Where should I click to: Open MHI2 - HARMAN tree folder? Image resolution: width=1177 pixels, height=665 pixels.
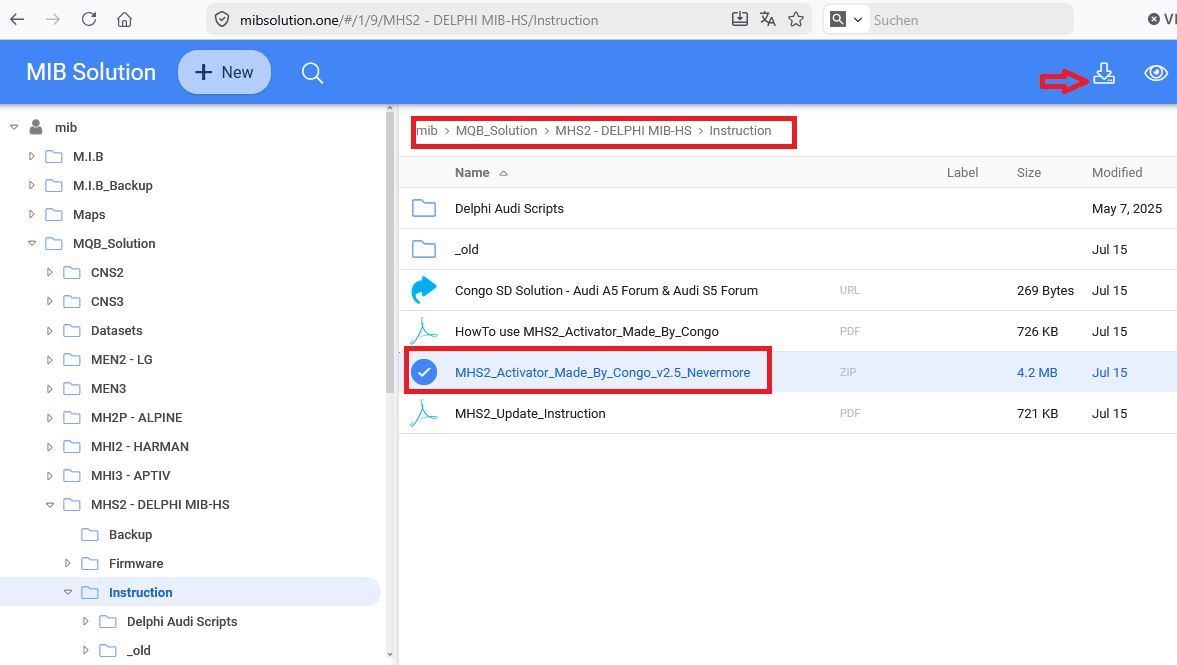(x=140, y=447)
